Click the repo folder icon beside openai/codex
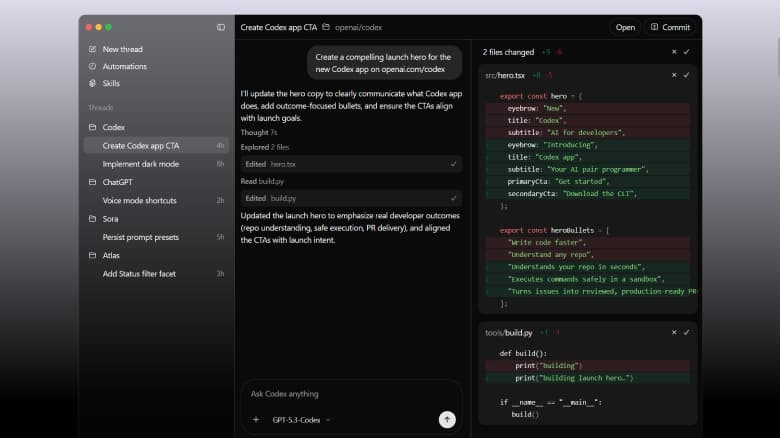780x438 pixels. [326, 27]
